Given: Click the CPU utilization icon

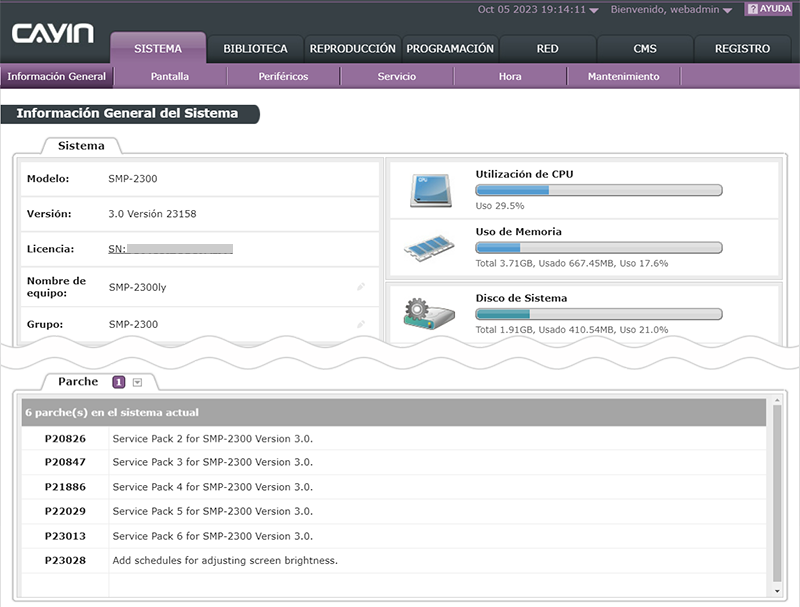Looking at the screenshot, I should 431,191.
